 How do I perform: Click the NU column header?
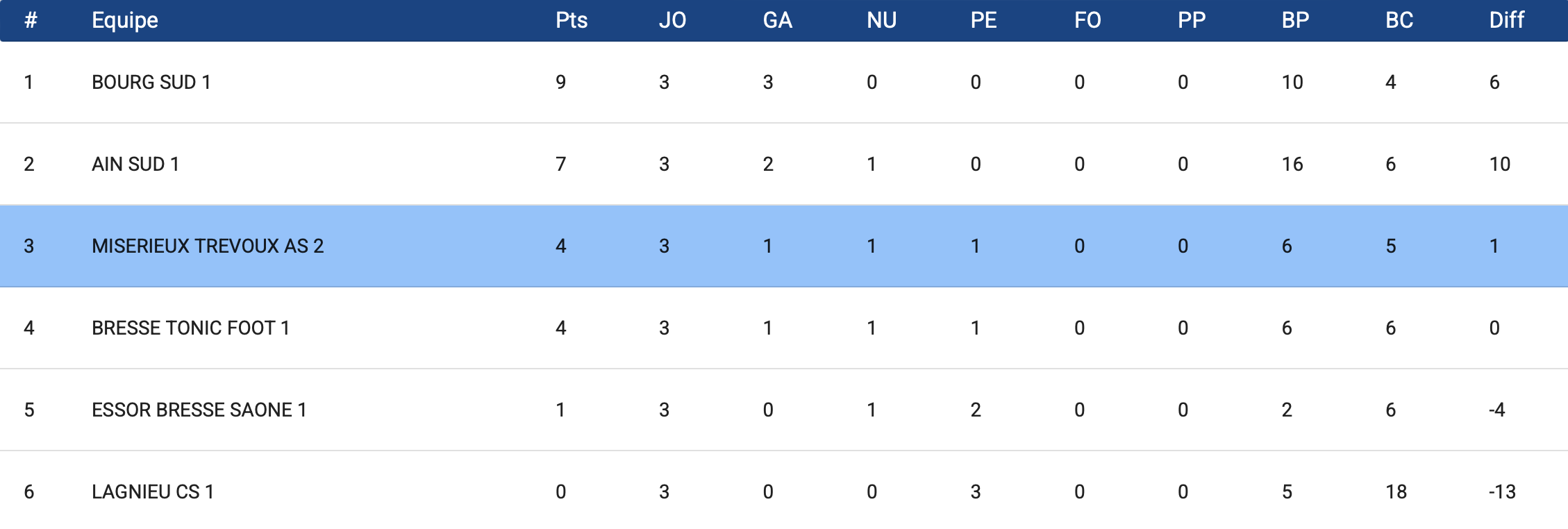coord(881,20)
